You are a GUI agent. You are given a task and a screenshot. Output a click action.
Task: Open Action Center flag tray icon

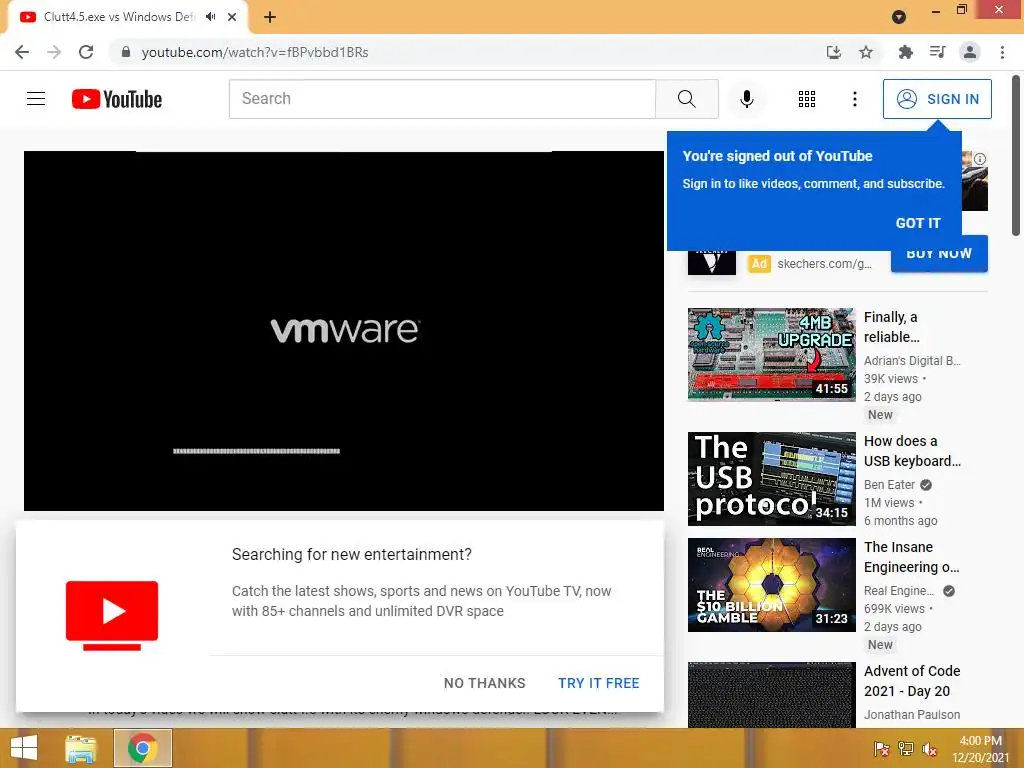coord(881,749)
